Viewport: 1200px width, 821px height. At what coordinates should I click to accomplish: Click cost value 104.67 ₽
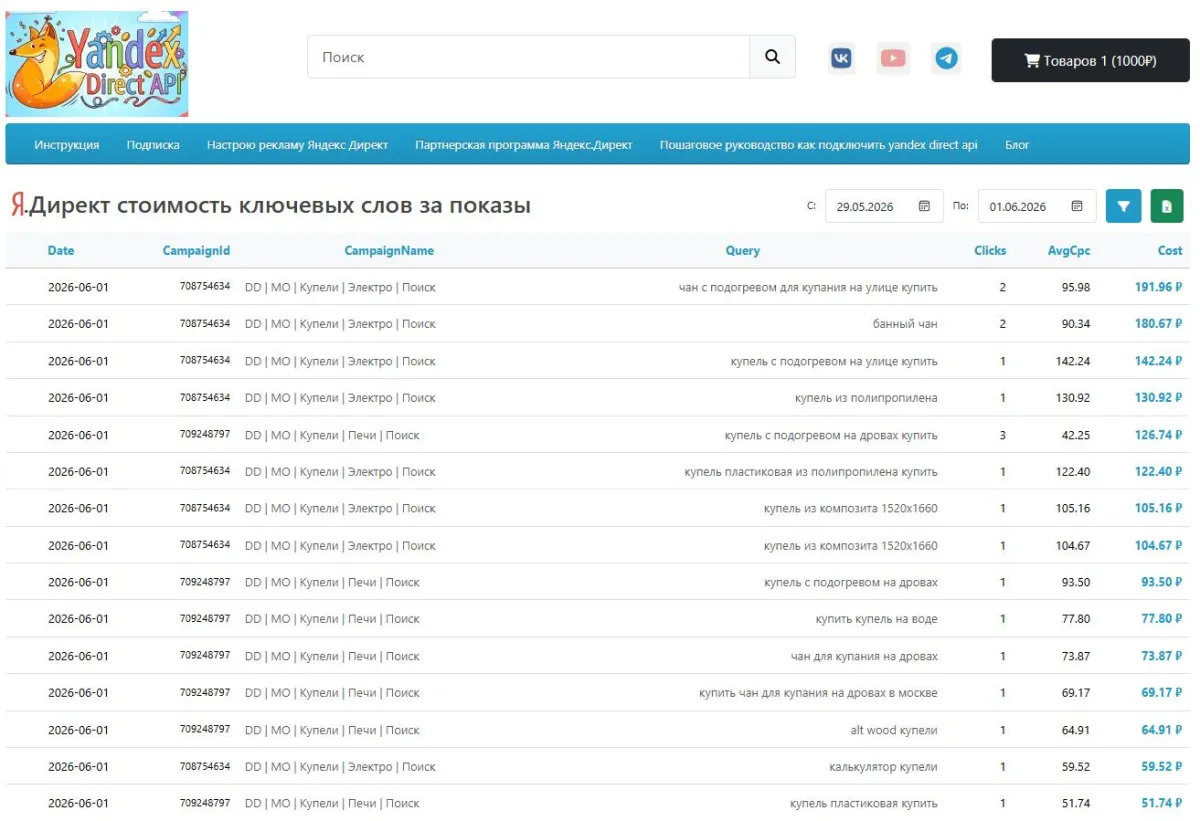click(x=1158, y=545)
